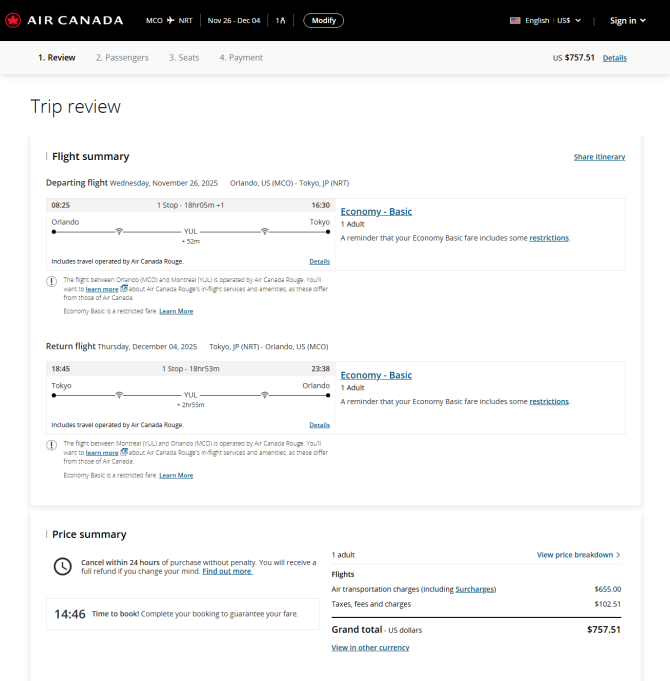Select the 3. Seats step tab
Image resolution: width=670 pixels, height=681 pixels.
coord(184,58)
